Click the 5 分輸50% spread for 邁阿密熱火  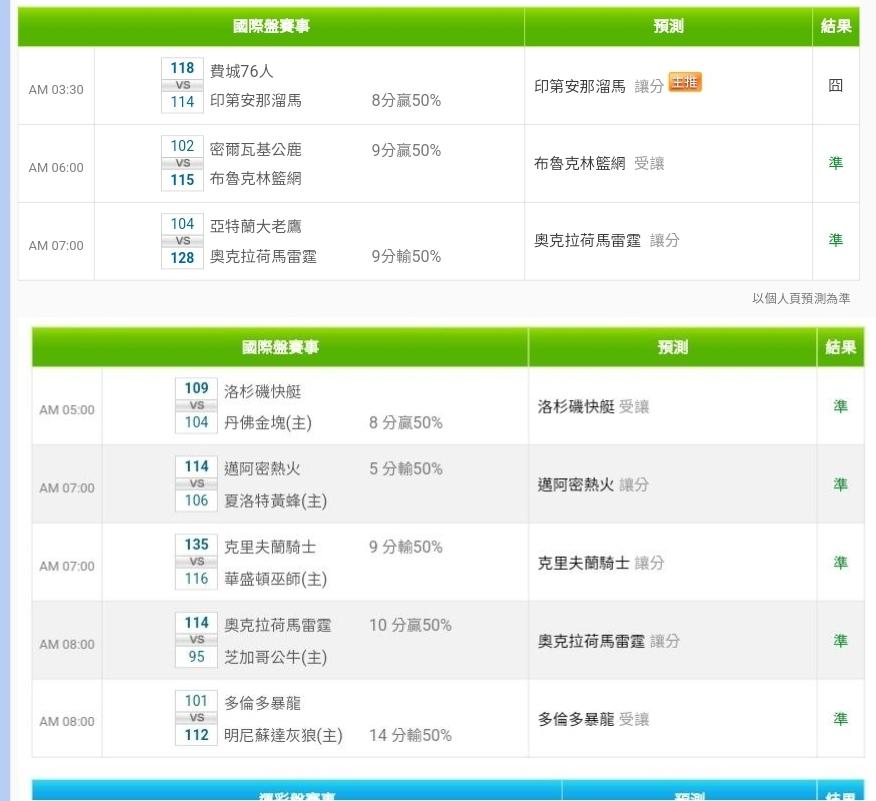406,469
